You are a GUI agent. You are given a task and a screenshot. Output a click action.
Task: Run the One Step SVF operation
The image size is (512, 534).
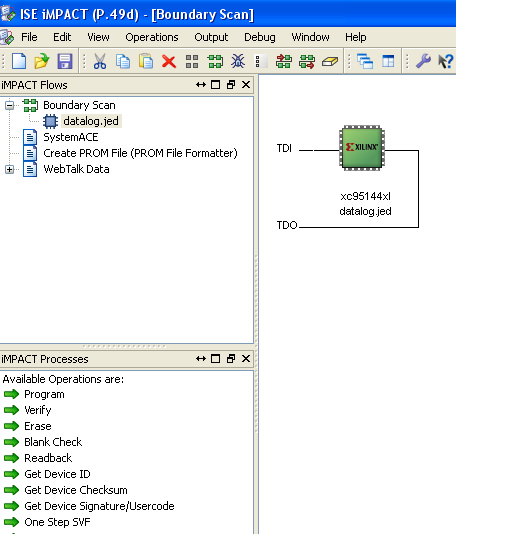tap(57, 522)
